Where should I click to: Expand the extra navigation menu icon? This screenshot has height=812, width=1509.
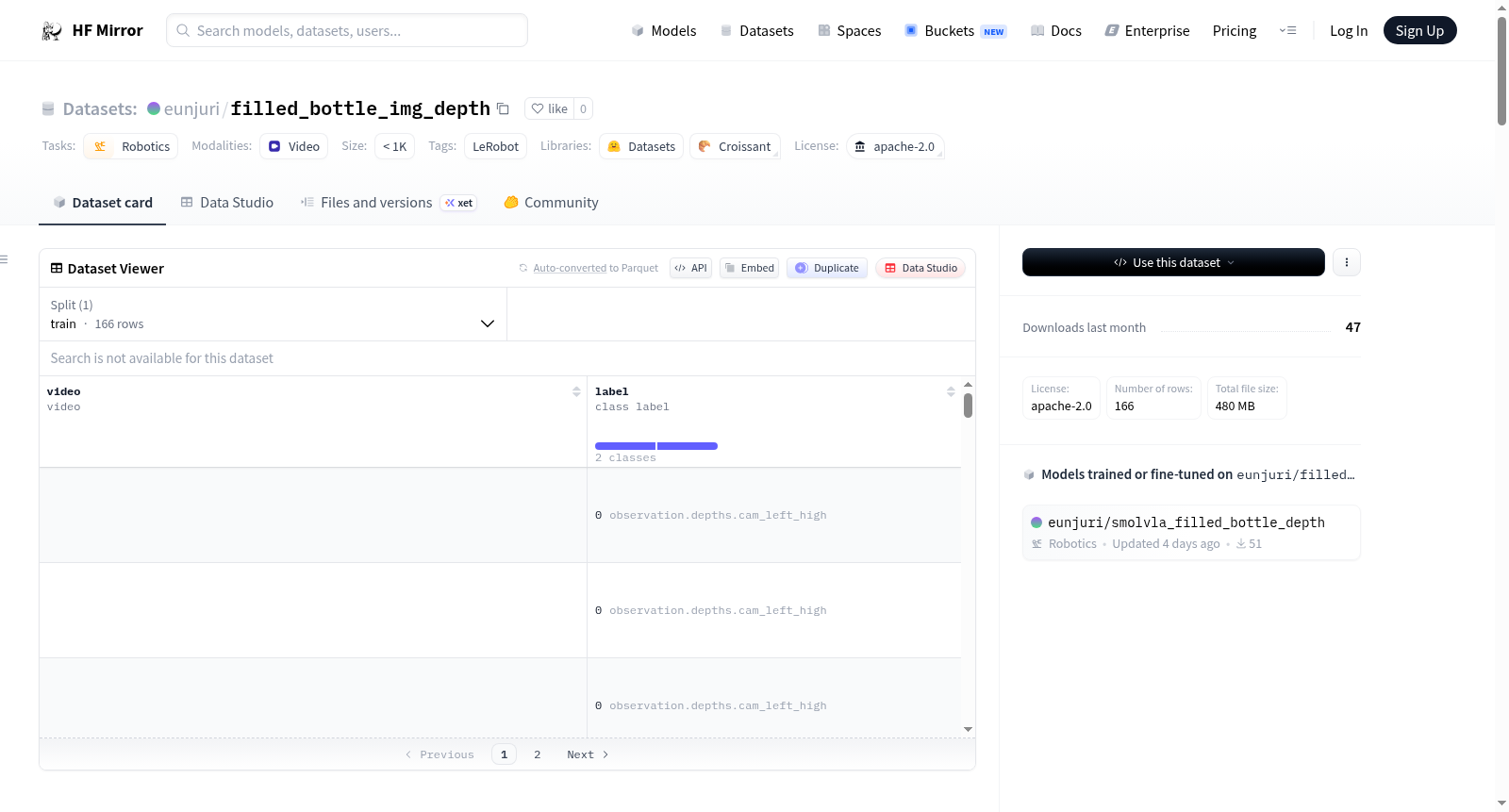1287,31
